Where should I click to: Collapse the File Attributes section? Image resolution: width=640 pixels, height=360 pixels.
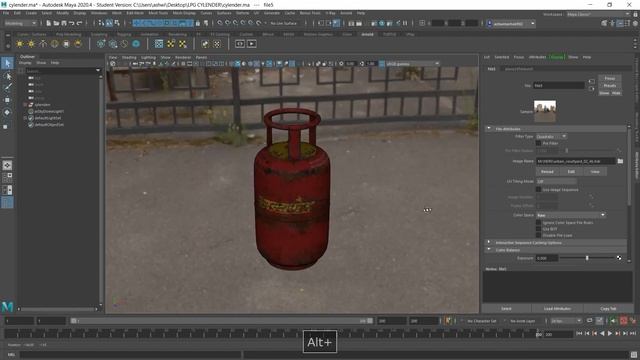tap(489, 129)
